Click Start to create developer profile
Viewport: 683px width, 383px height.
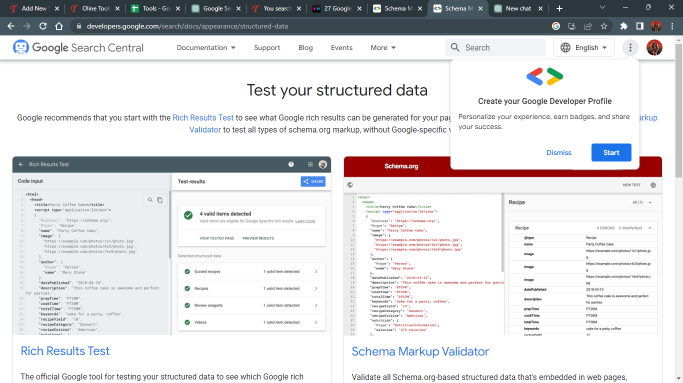click(x=611, y=153)
